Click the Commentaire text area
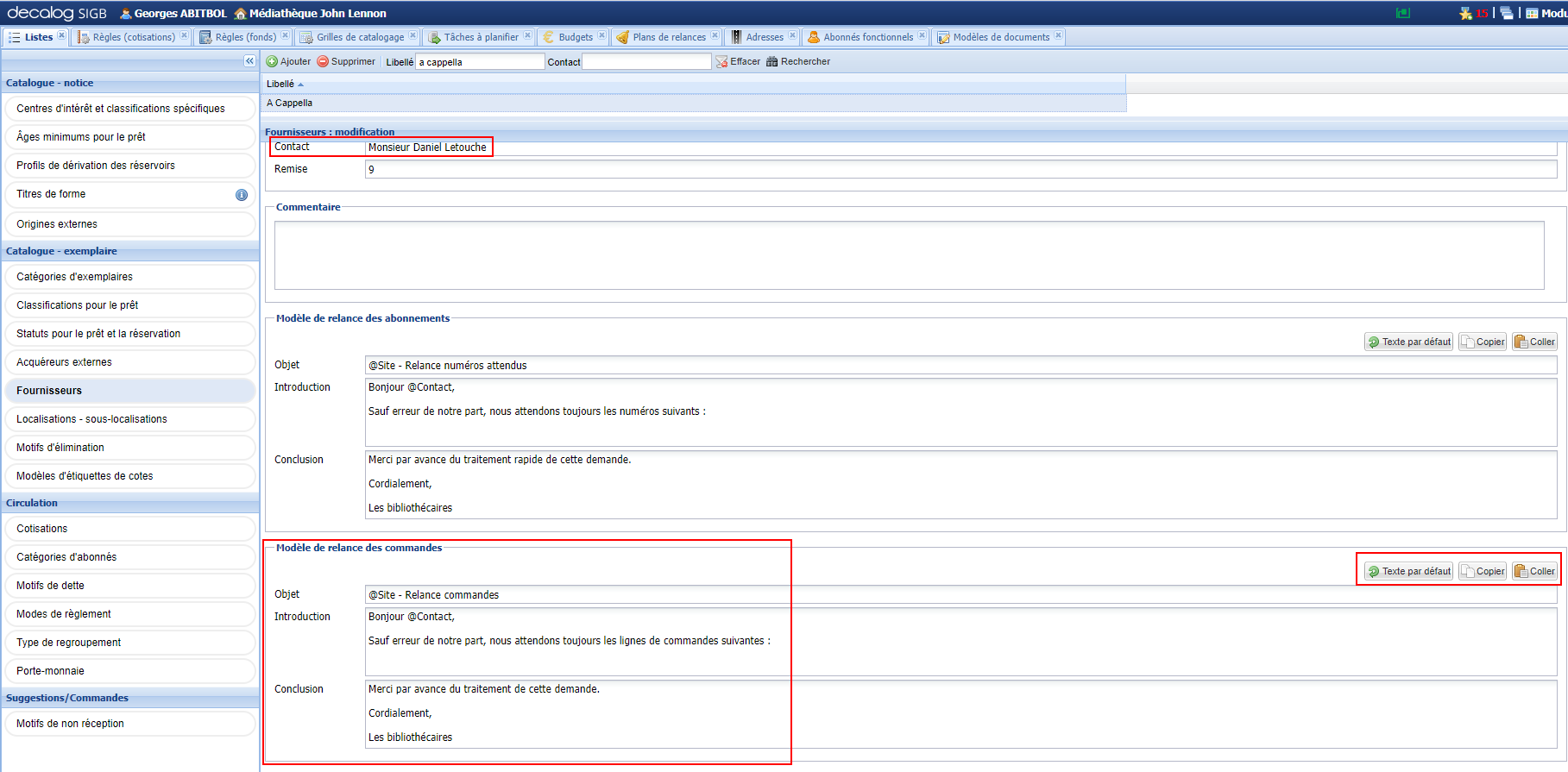Screen dimensions: 1568x772 point(909,255)
